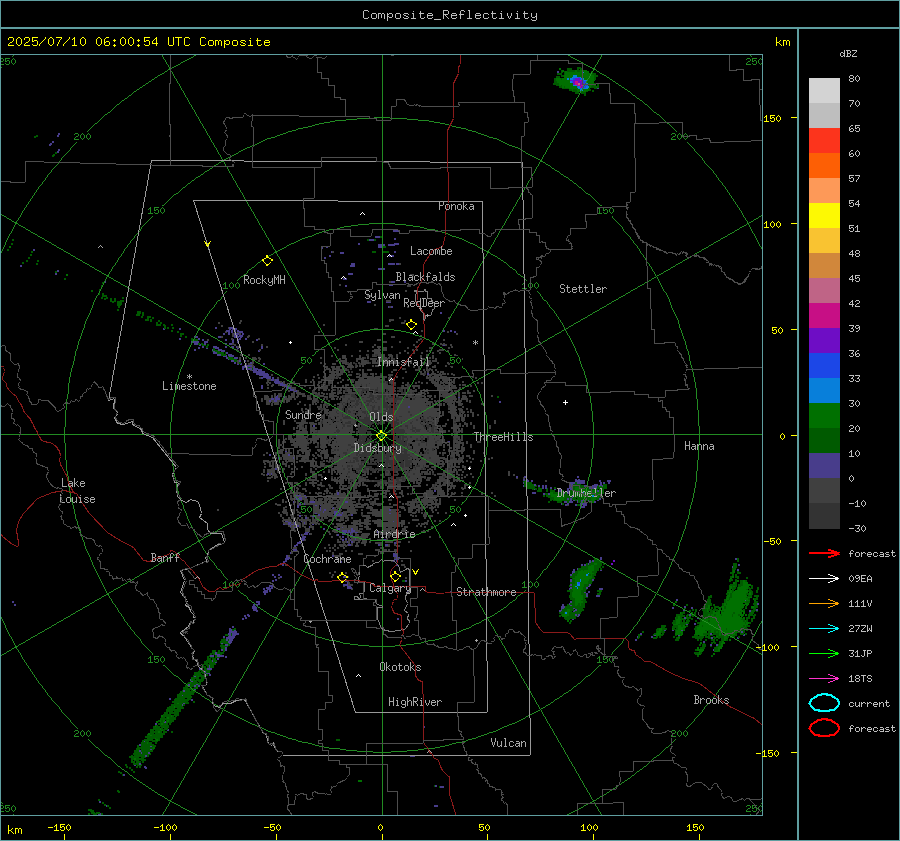The height and width of the screenshot is (841, 900).
Task: Click the green echo east of Strathmore
Action: tap(580, 590)
